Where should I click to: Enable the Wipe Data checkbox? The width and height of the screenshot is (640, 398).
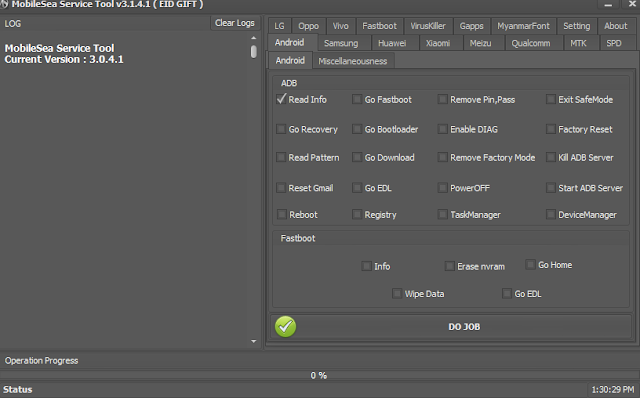pyautogui.click(x=397, y=293)
